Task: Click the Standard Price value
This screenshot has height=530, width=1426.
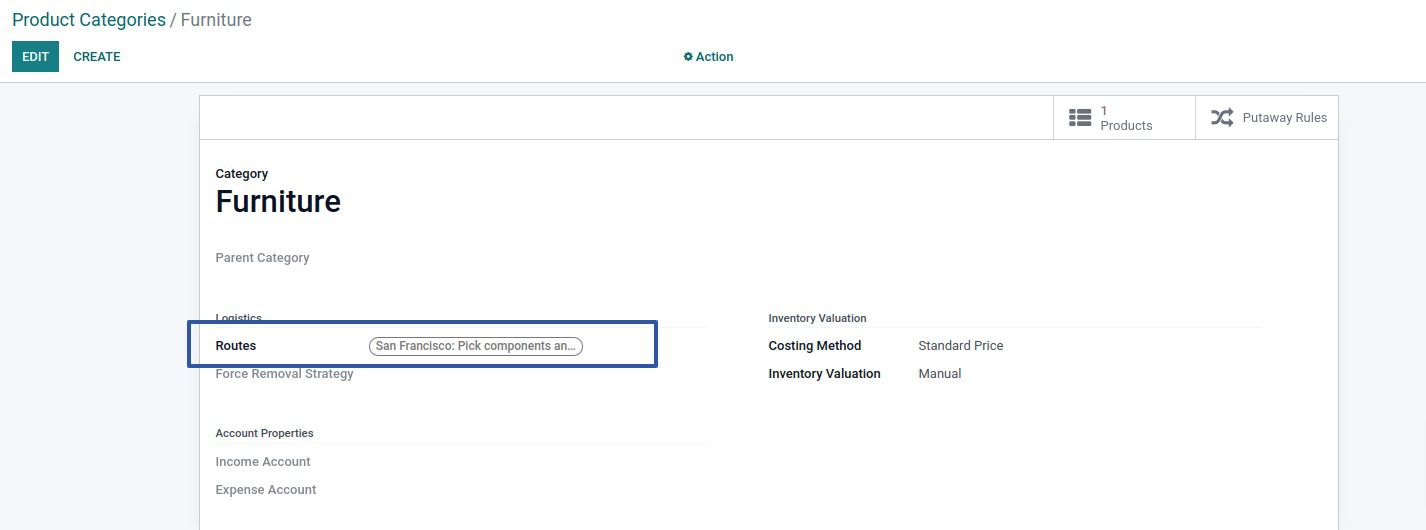Action: pyautogui.click(x=960, y=346)
